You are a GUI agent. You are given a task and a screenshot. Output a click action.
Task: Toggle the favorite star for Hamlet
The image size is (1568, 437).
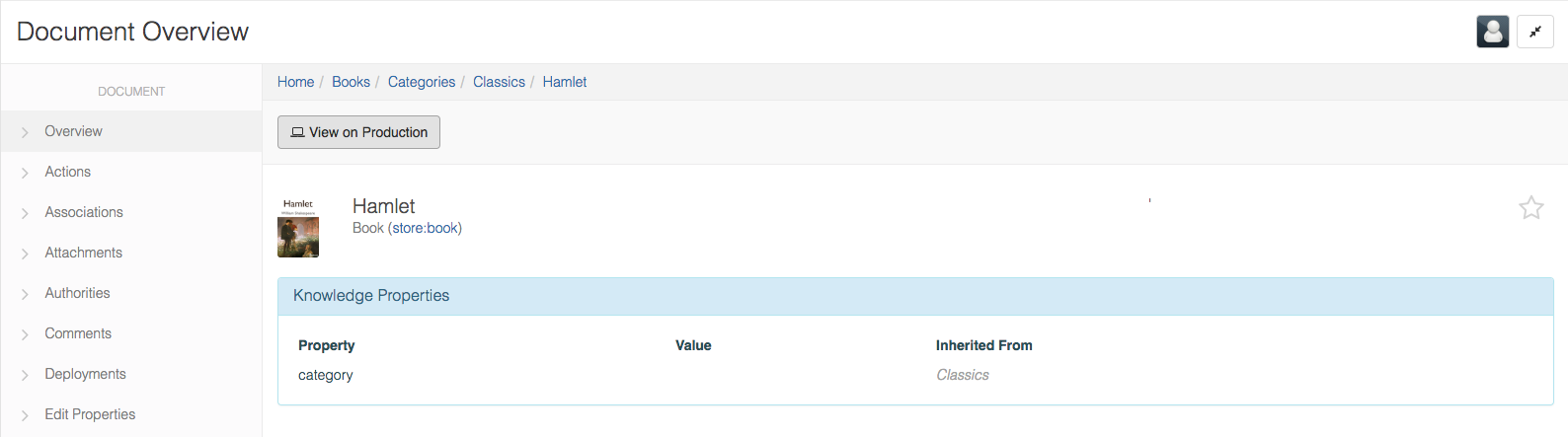1530,207
